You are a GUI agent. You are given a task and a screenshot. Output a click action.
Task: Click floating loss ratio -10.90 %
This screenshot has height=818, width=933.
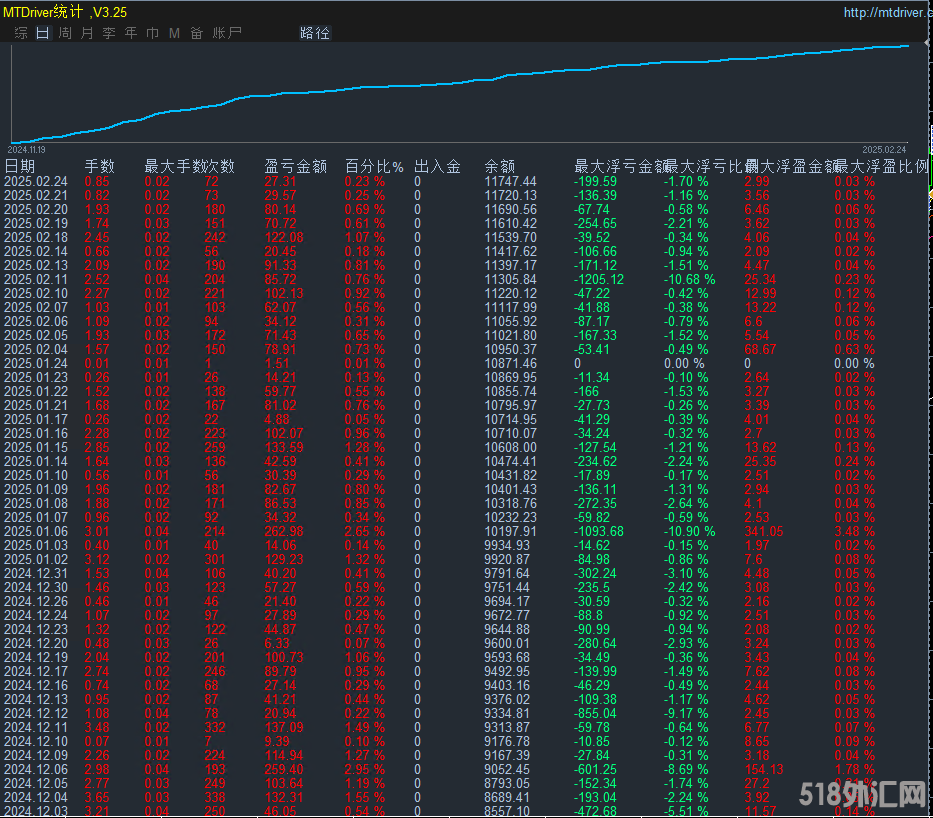(690, 531)
